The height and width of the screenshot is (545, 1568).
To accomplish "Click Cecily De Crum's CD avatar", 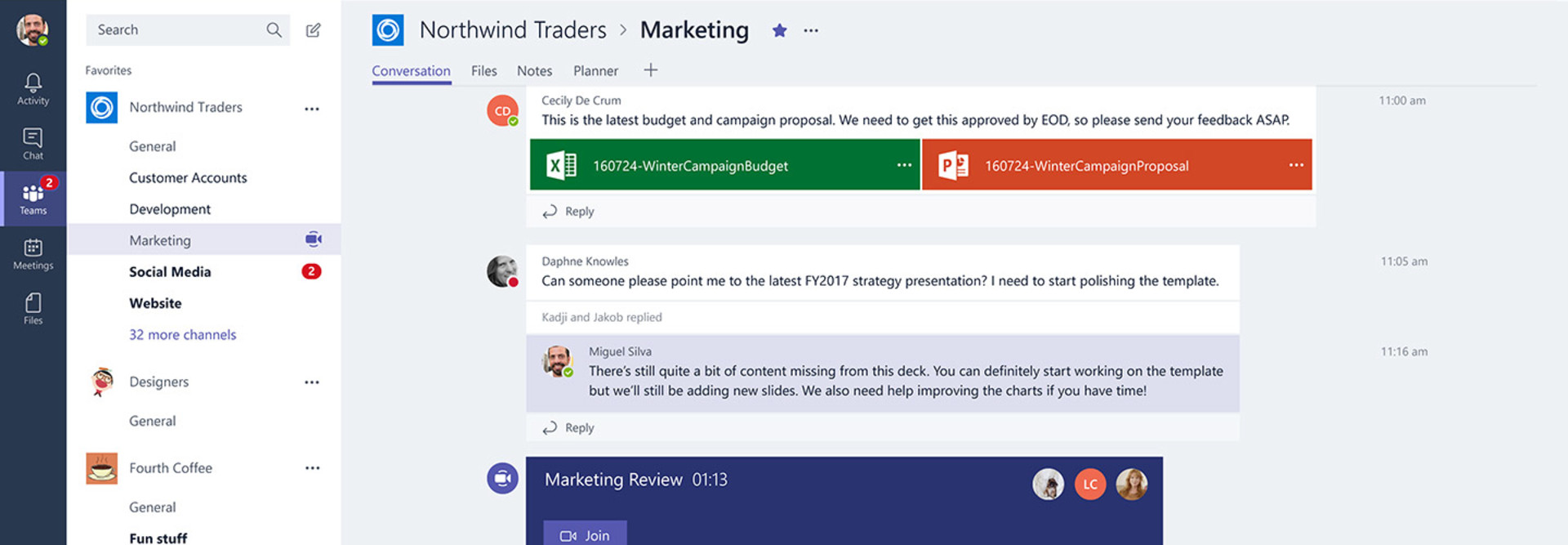I will 503,111.
